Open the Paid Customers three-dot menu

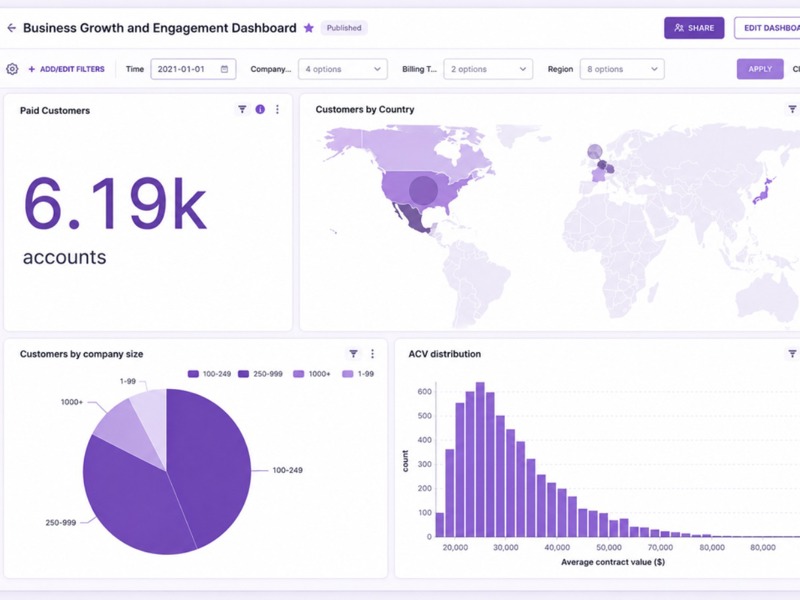point(278,109)
